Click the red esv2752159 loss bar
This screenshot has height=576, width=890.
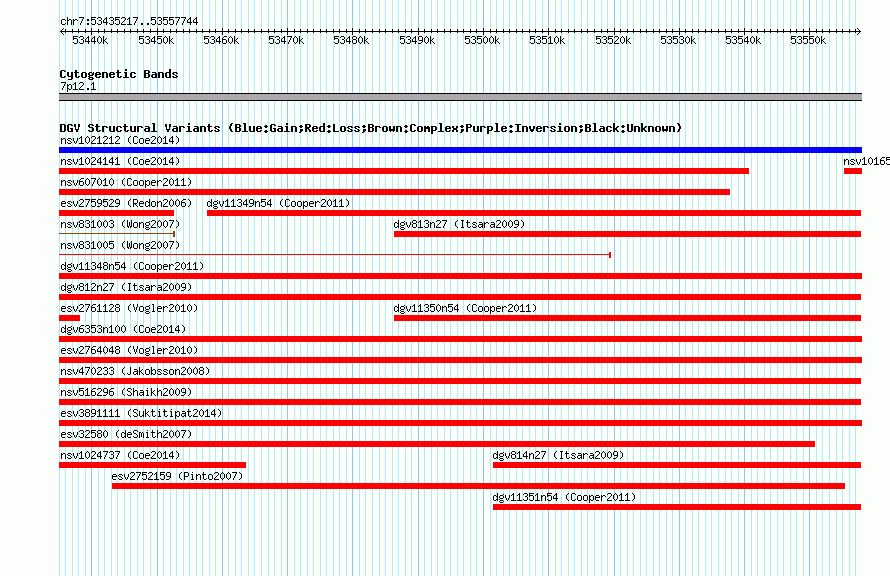coord(478,486)
